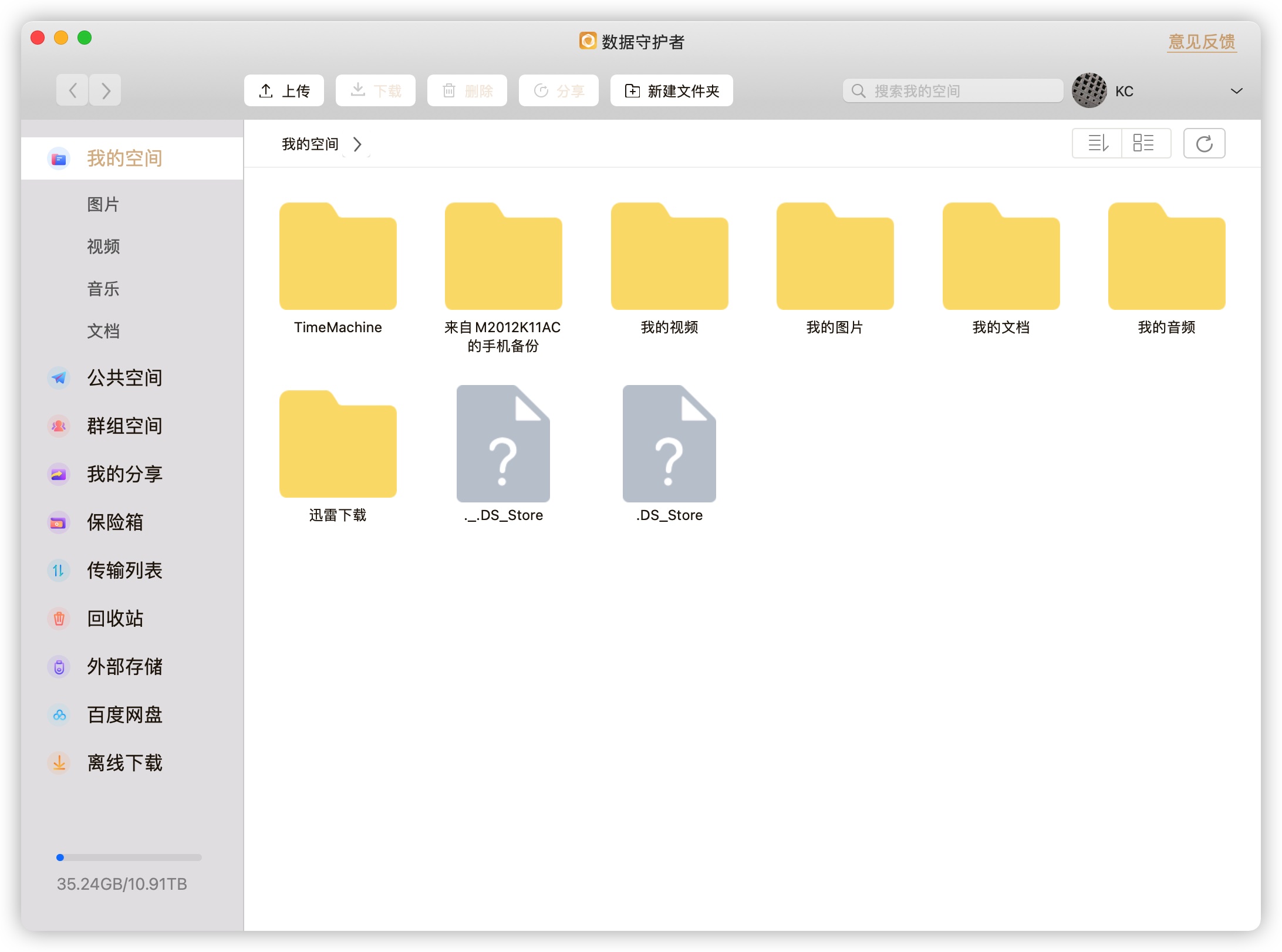Viewport: 1282px width, 952px height.
Task: Expand the KC account dropdown
Action: coord(1236,91)
